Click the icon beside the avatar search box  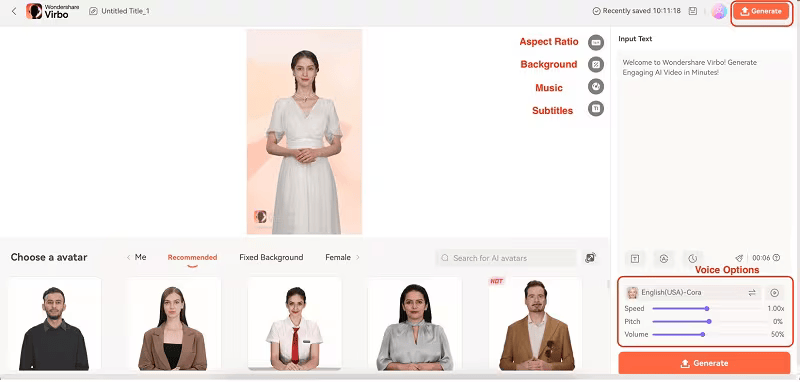pyautogui.click(x=590, y=258)
